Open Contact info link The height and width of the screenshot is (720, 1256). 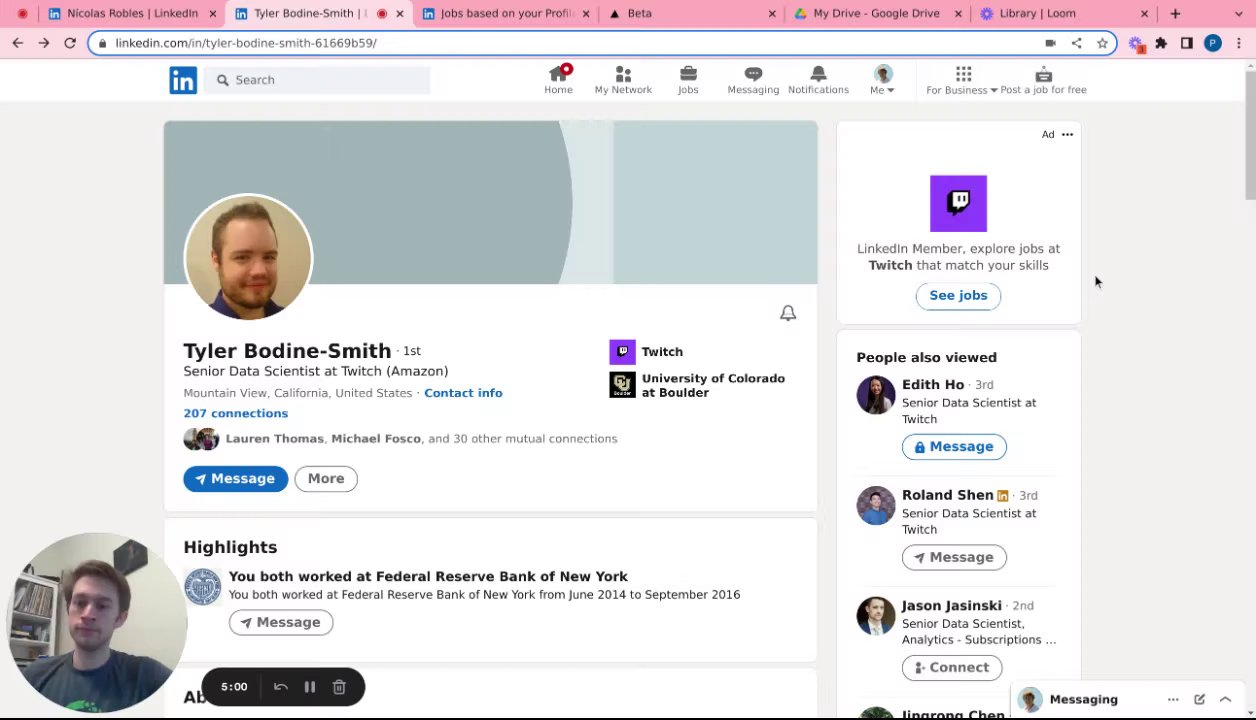[x=463, y=393]
